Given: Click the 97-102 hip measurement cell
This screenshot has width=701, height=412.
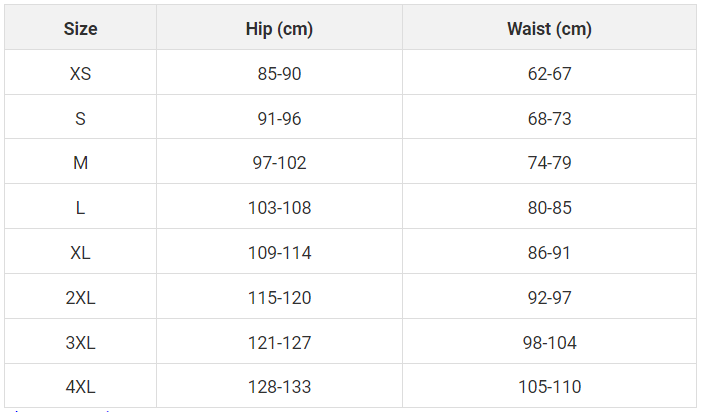Looking at the screenshot, I should (x=279, y=161).
